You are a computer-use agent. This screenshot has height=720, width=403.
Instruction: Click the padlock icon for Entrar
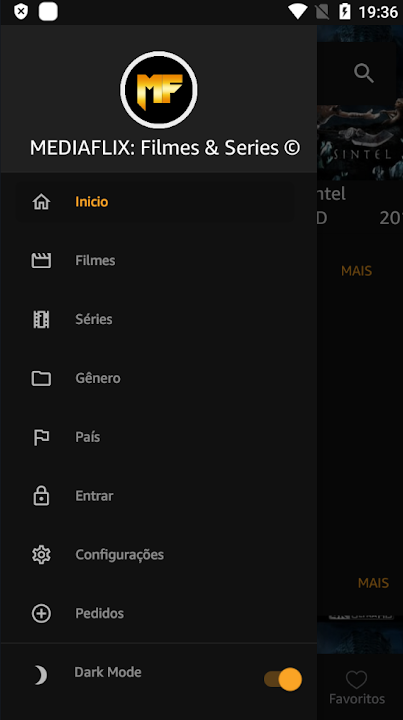click(41, 495)
